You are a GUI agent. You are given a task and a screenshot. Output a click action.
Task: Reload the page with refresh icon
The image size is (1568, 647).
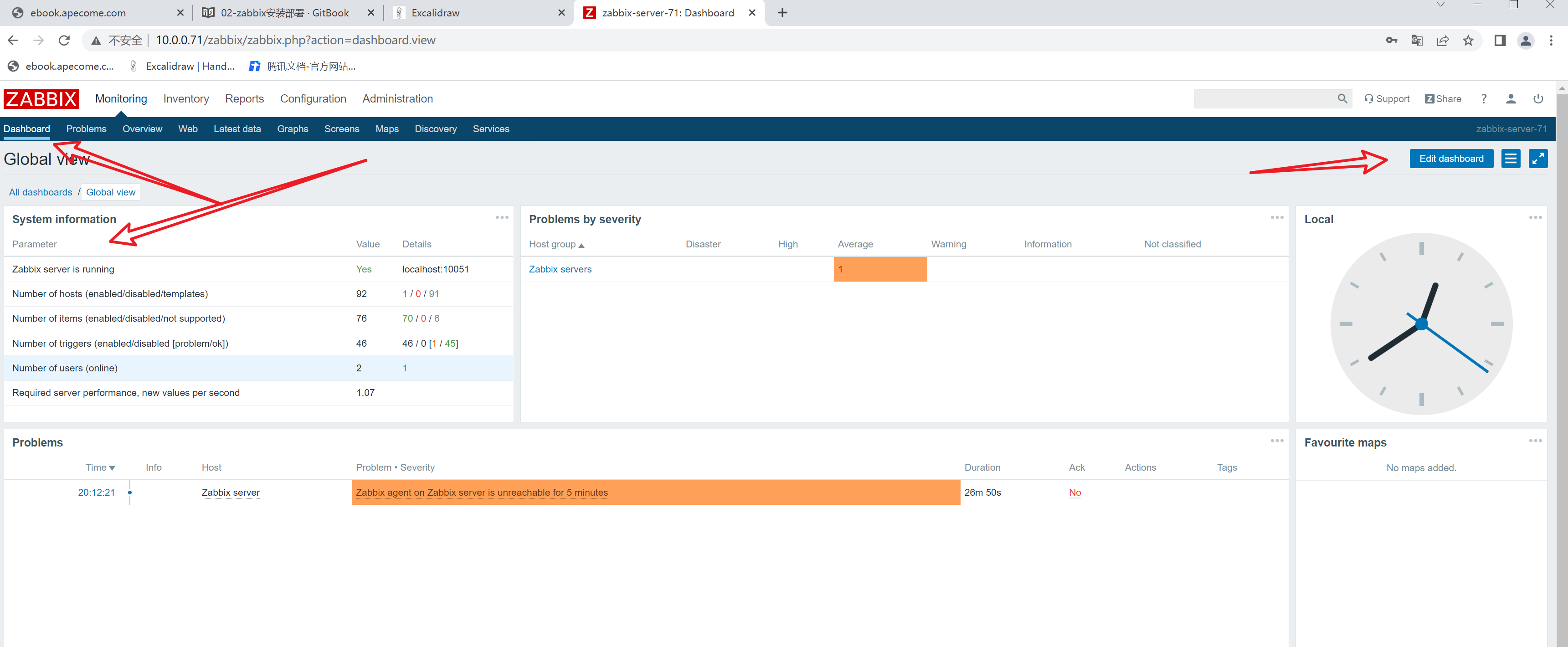[x=64, y=40]
